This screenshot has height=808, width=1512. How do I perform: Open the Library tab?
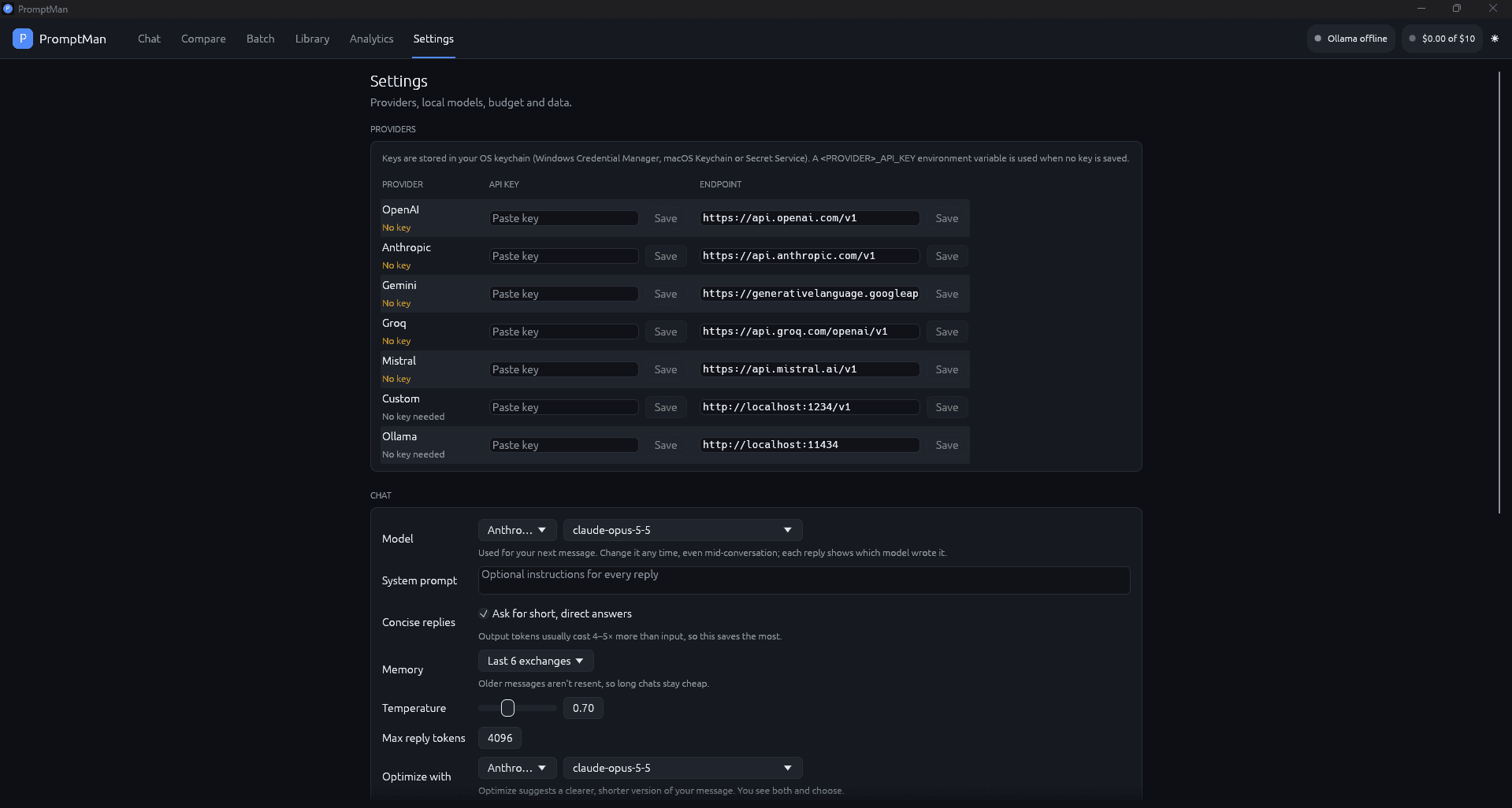point(312,39)
